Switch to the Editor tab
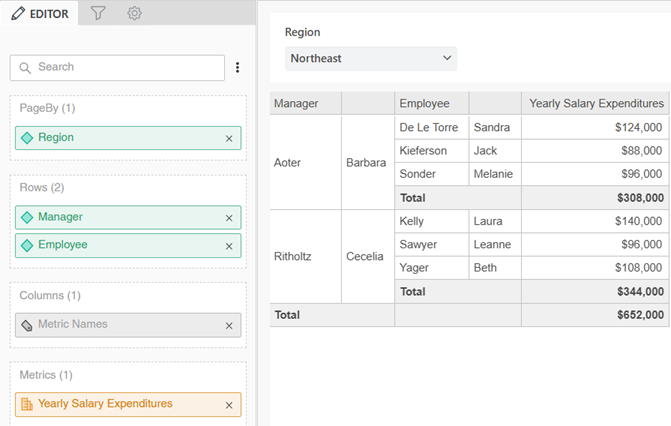 pyautogui.click(x=40, y=13)
